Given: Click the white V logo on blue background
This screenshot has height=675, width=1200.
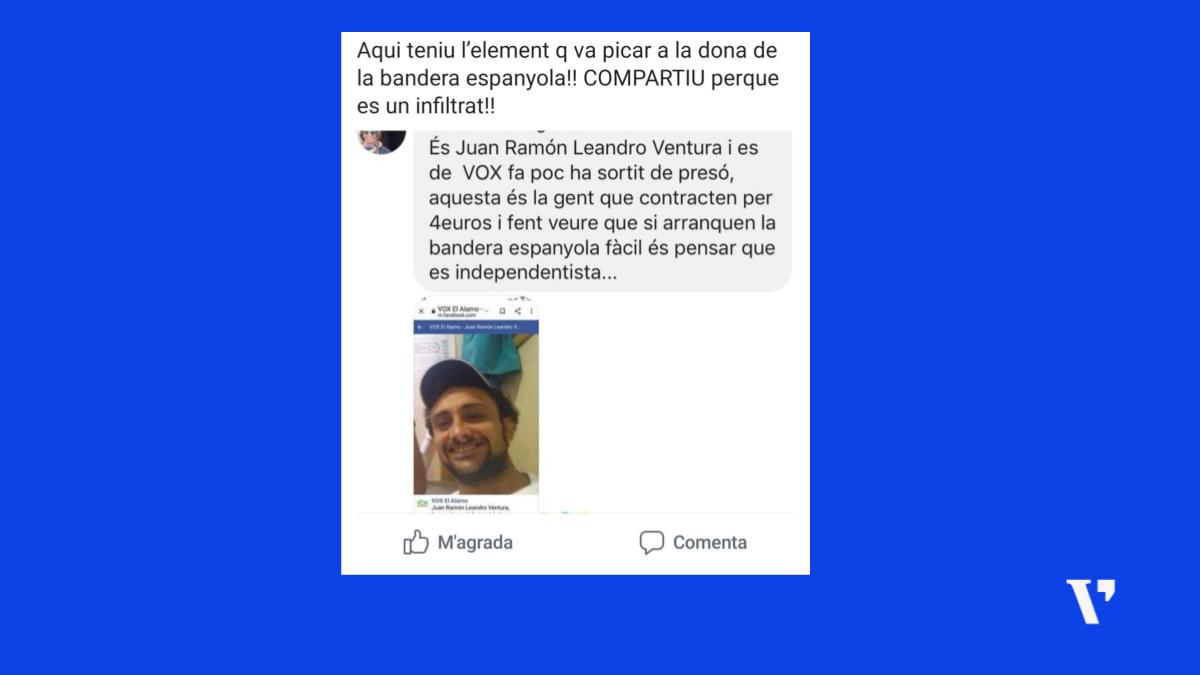Looking at the screenshot, I should [x=1090, y=602].
